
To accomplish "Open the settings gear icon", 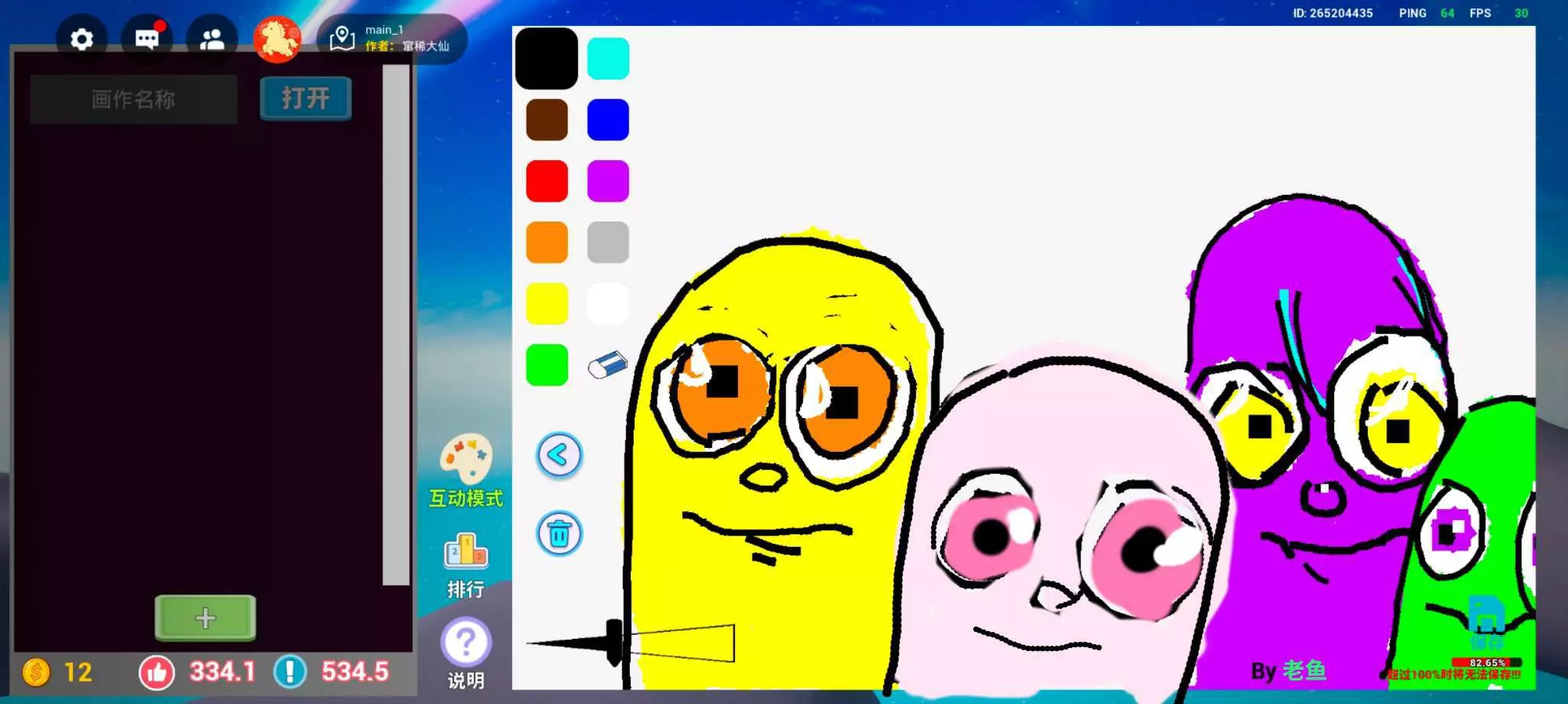I will [82, 39].
